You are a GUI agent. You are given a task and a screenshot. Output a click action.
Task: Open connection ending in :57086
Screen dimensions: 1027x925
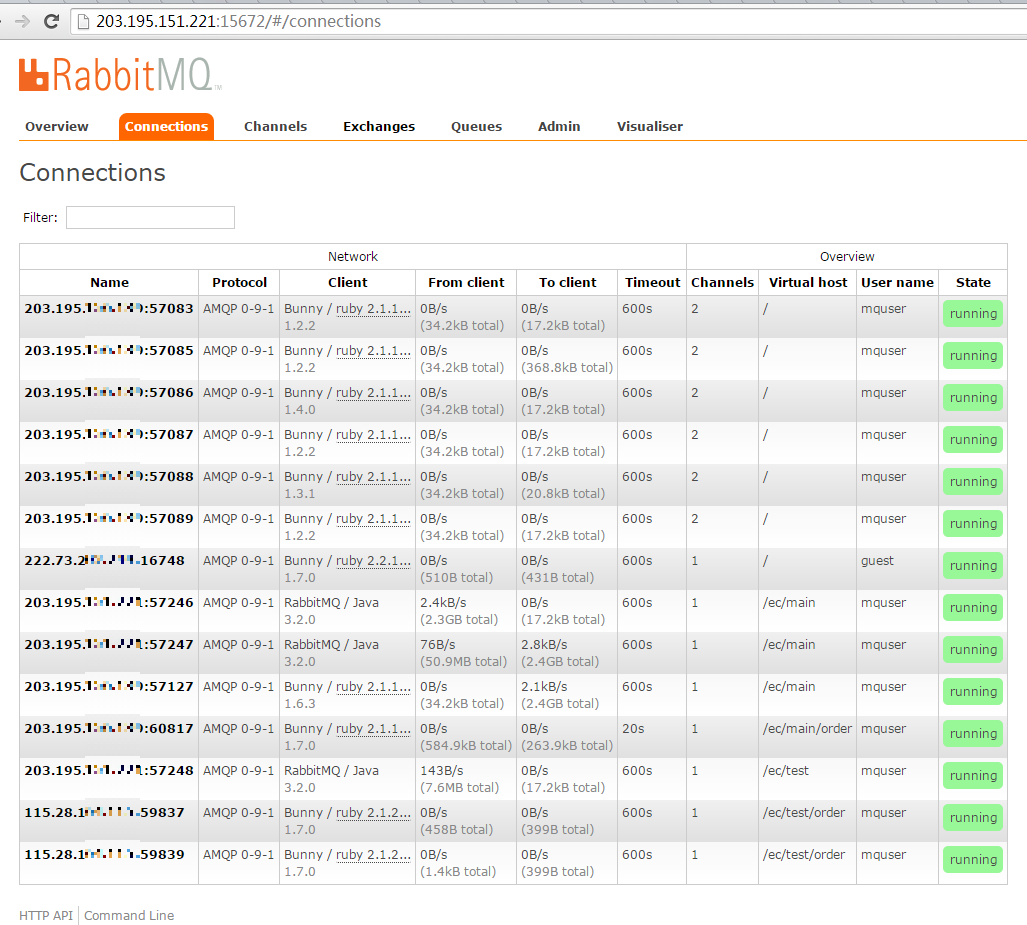click(109, 392)
